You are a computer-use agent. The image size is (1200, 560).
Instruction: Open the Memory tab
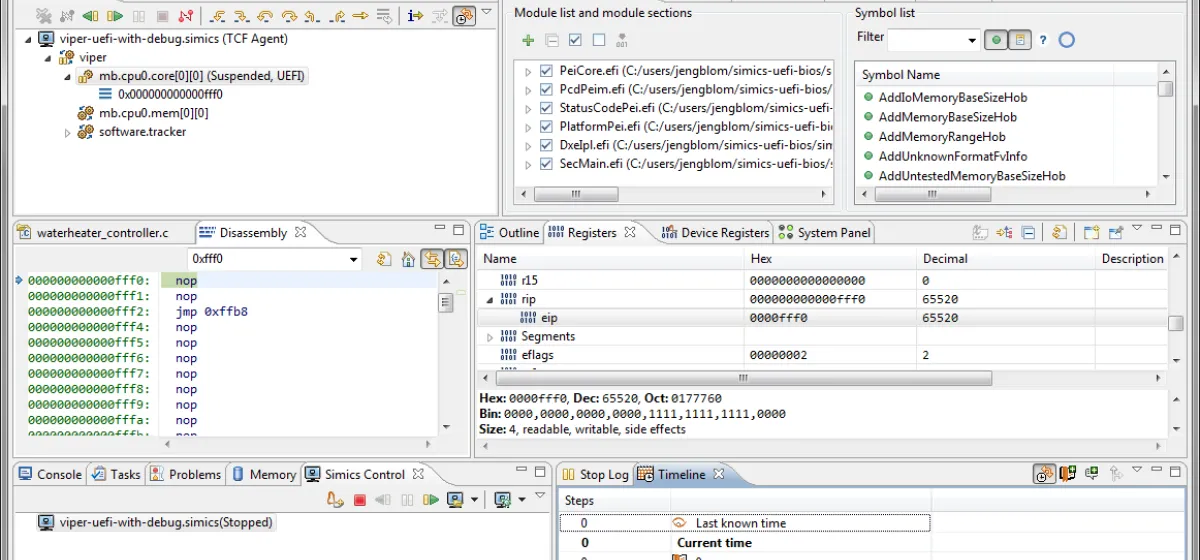pyautogui.click(x=264, y=474)
